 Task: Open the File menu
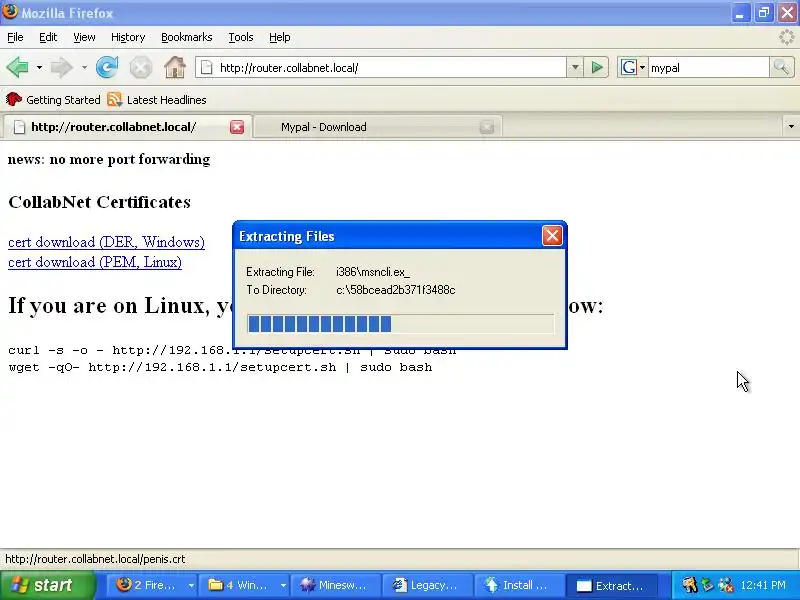15,37
